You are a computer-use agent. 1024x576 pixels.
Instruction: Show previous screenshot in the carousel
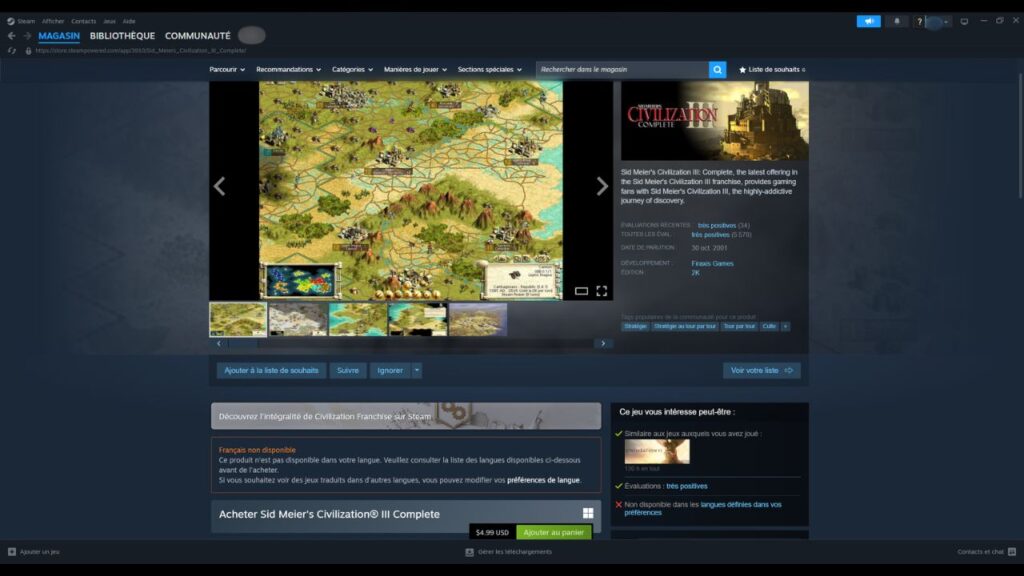coord(219,186)
